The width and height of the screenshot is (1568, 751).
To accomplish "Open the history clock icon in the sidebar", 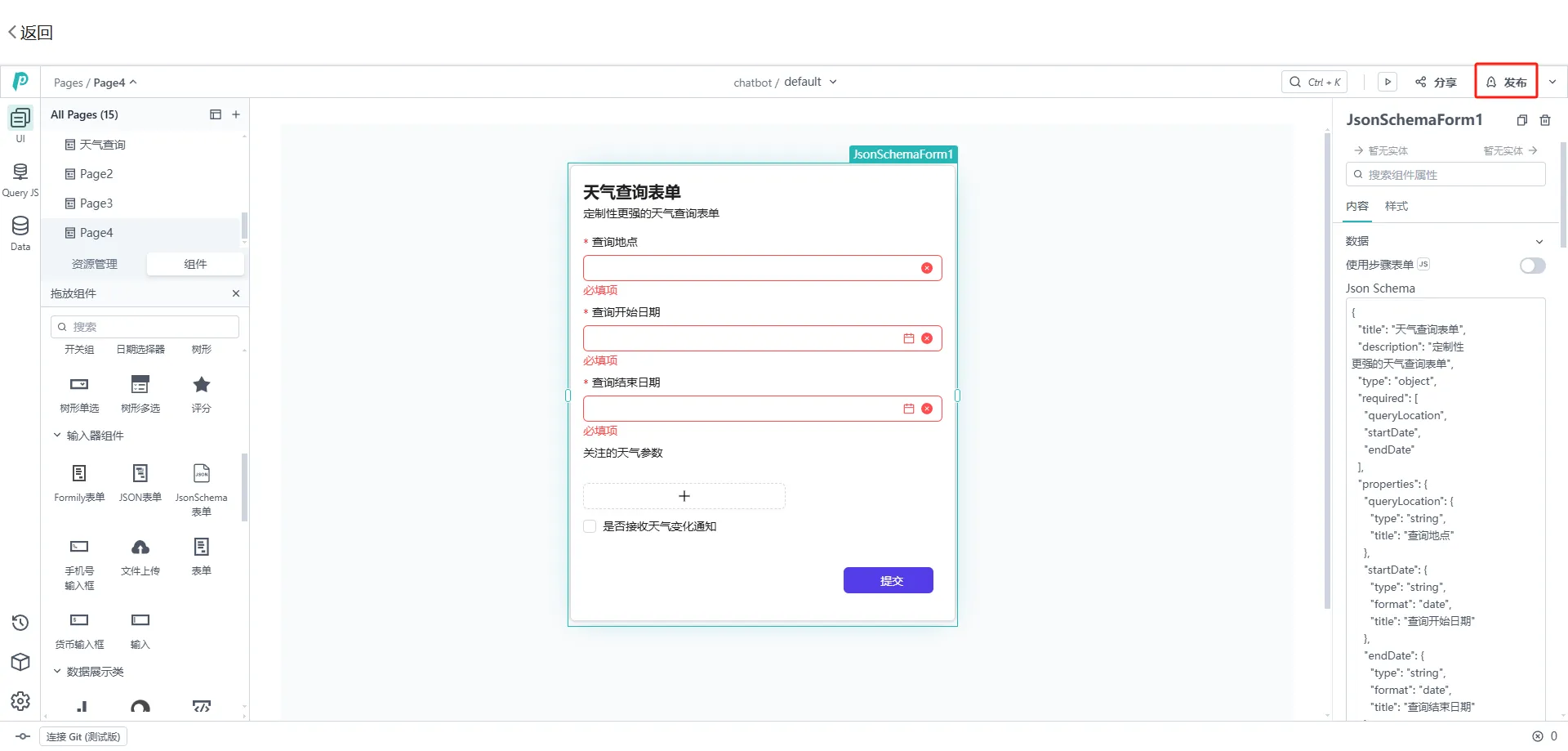I will [20, 623].
